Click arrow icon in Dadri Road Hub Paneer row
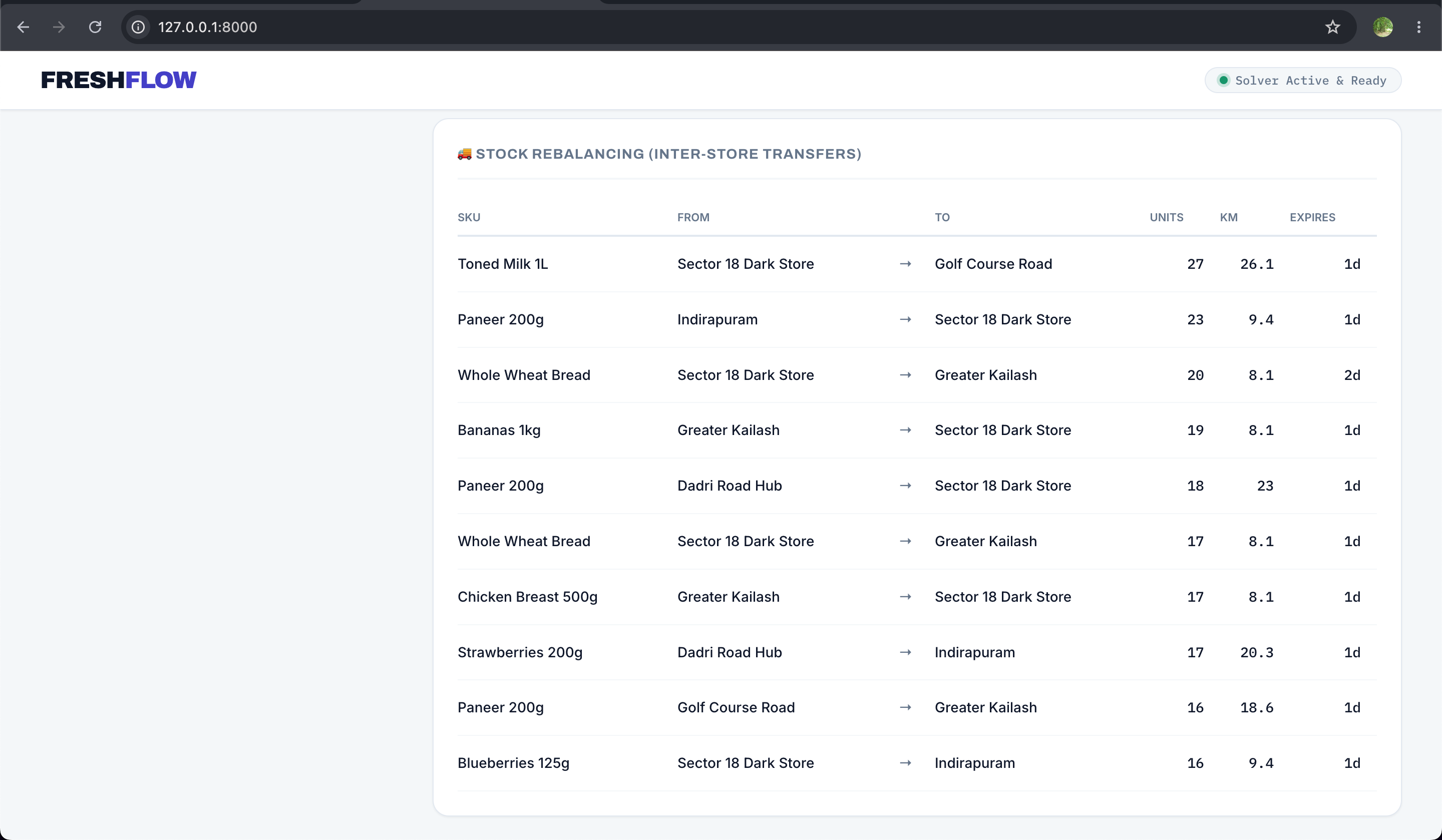Viewport: 1442px width, 840px height. point(905,486)
